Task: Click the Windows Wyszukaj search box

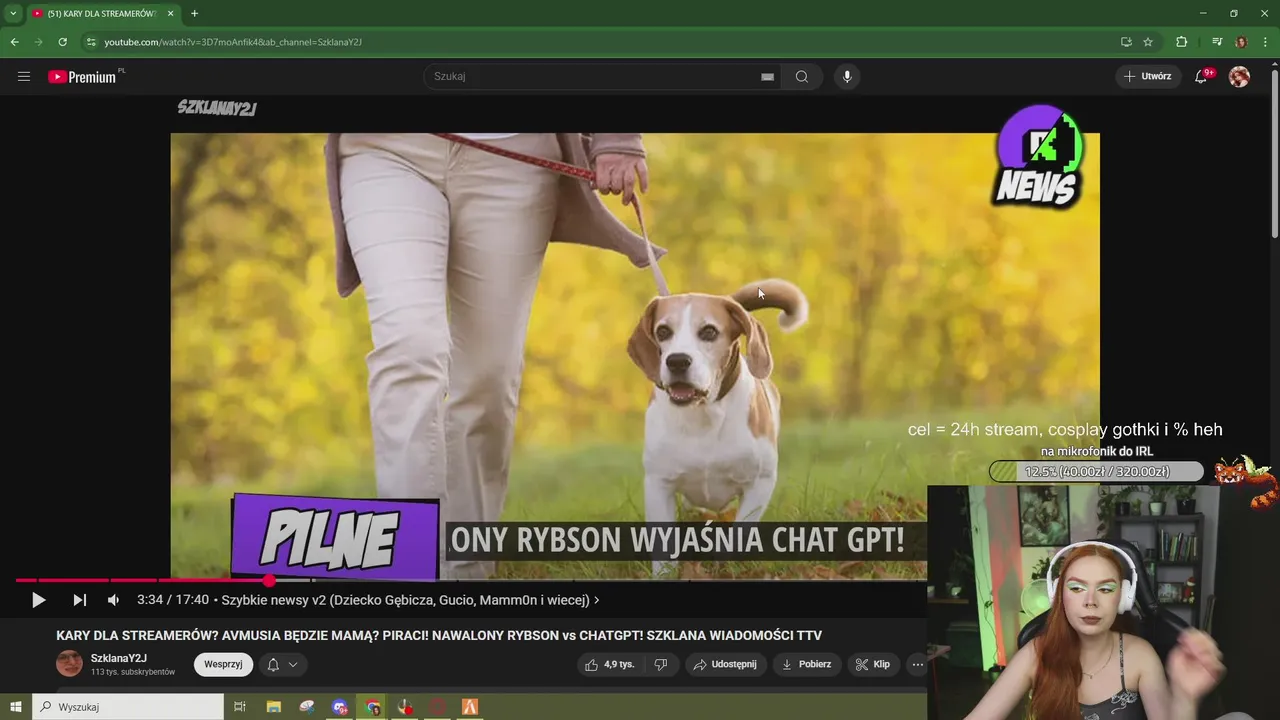Action: pyautogui.click(x=128, y=707)
